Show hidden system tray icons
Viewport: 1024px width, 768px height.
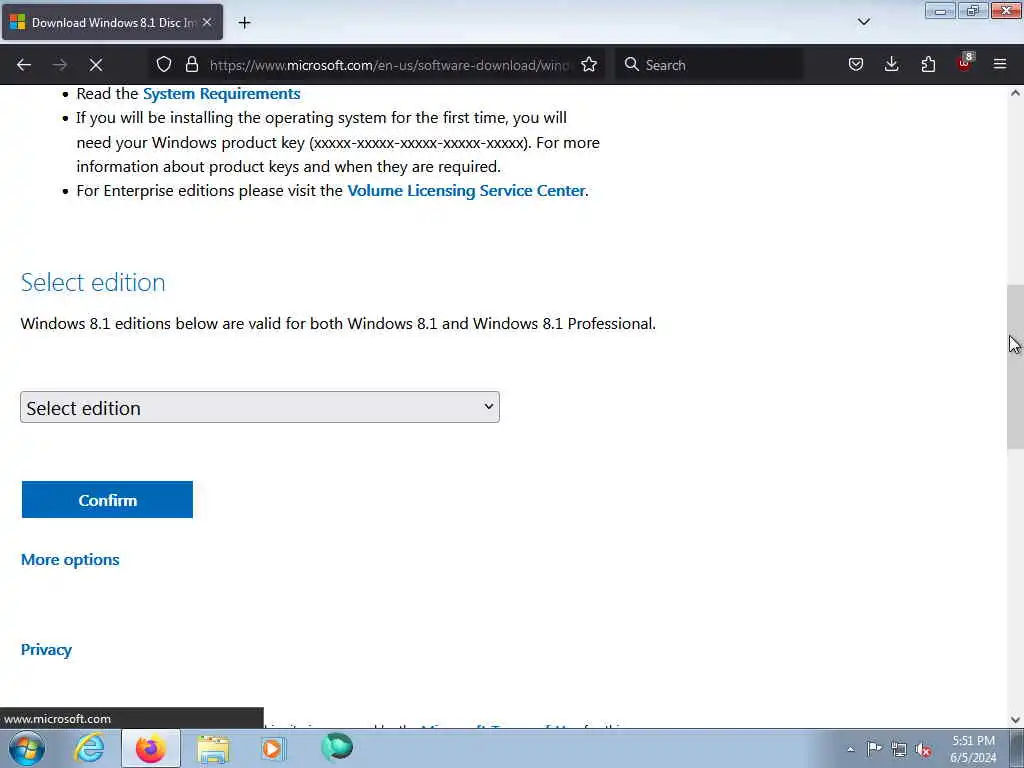click(850, 750)
